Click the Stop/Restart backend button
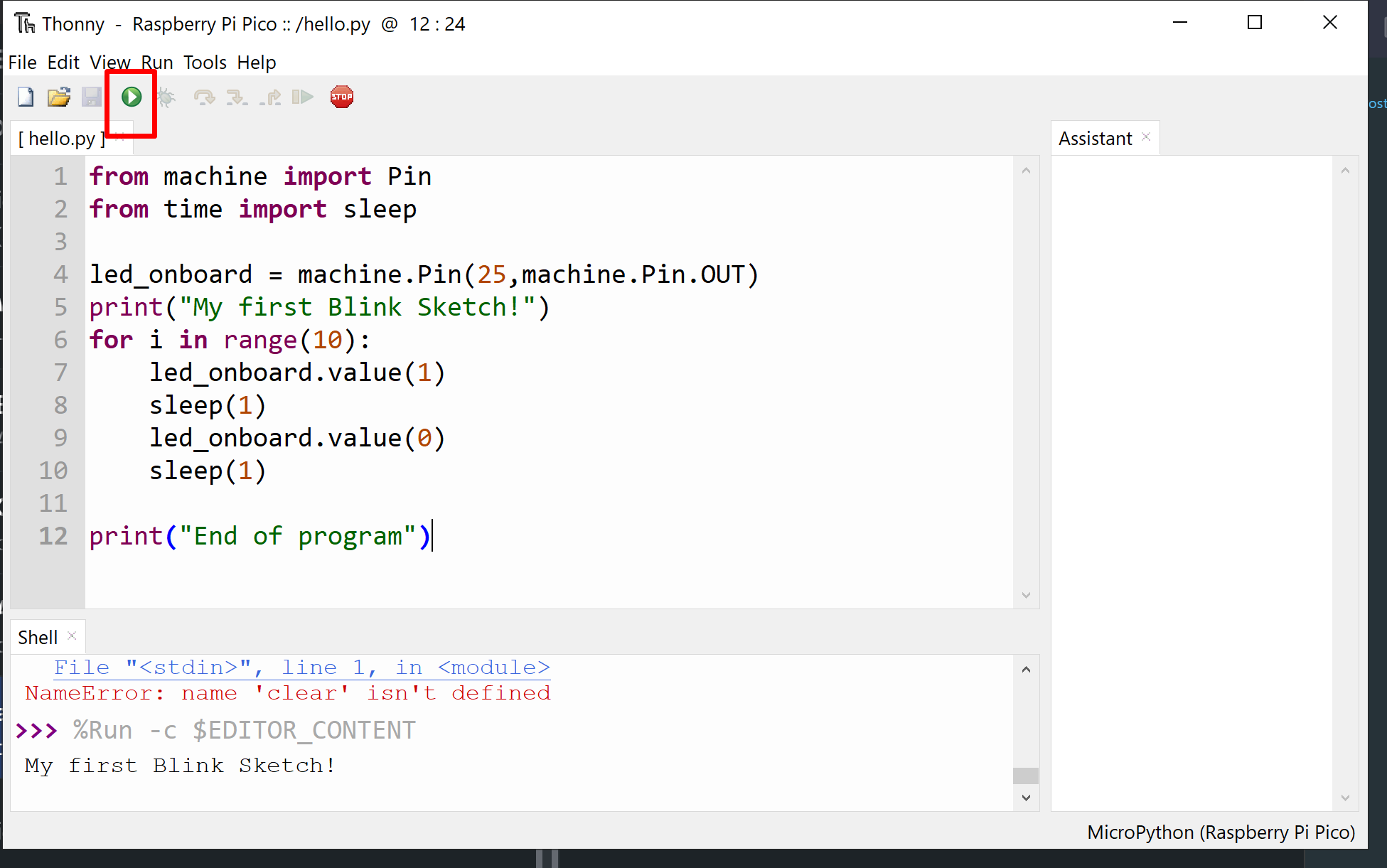1387x868 pixels. pyautogui.click(x=343, y=95)
